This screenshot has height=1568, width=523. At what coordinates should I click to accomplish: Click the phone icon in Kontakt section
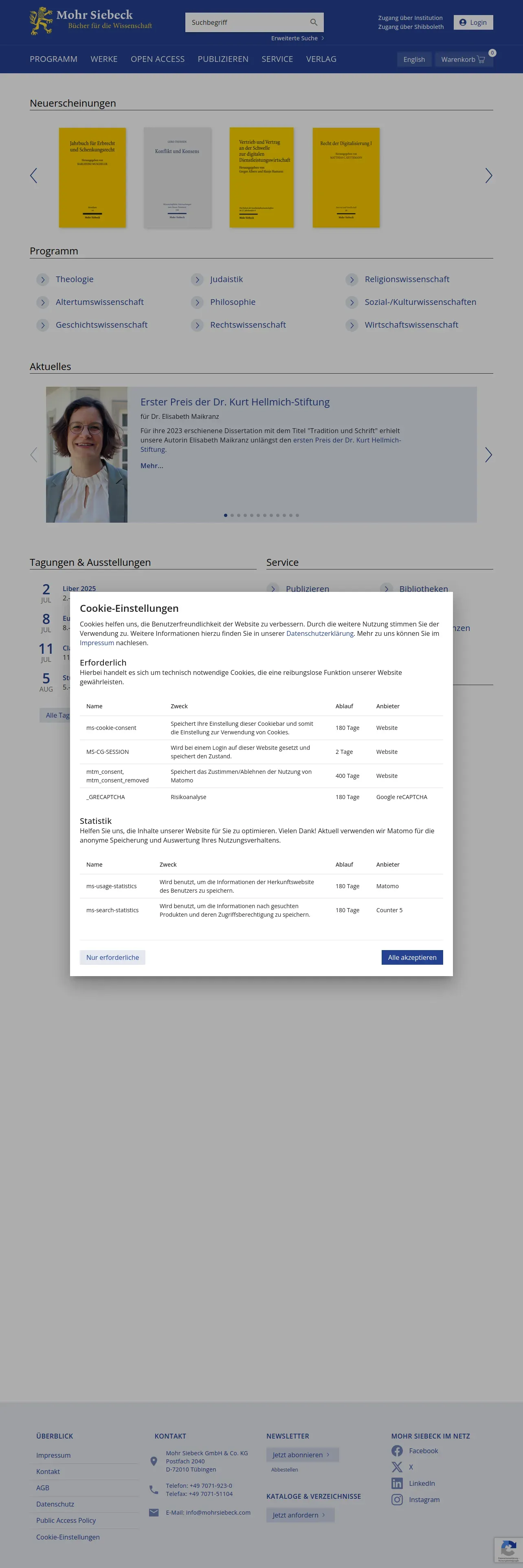154,1489
